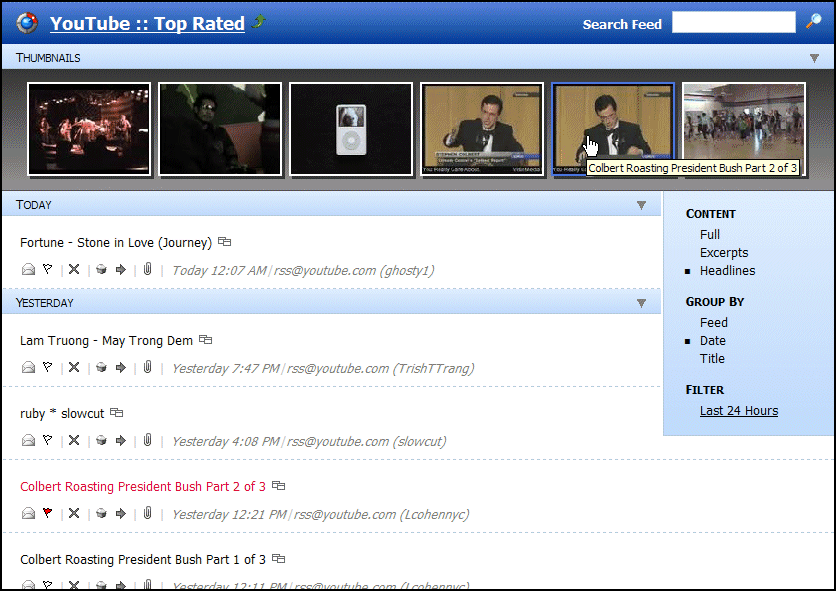Screen dimensions: 836x591
Task: Mark Fortune - Stone in Love item read via envelope
Action: [28, 269]
